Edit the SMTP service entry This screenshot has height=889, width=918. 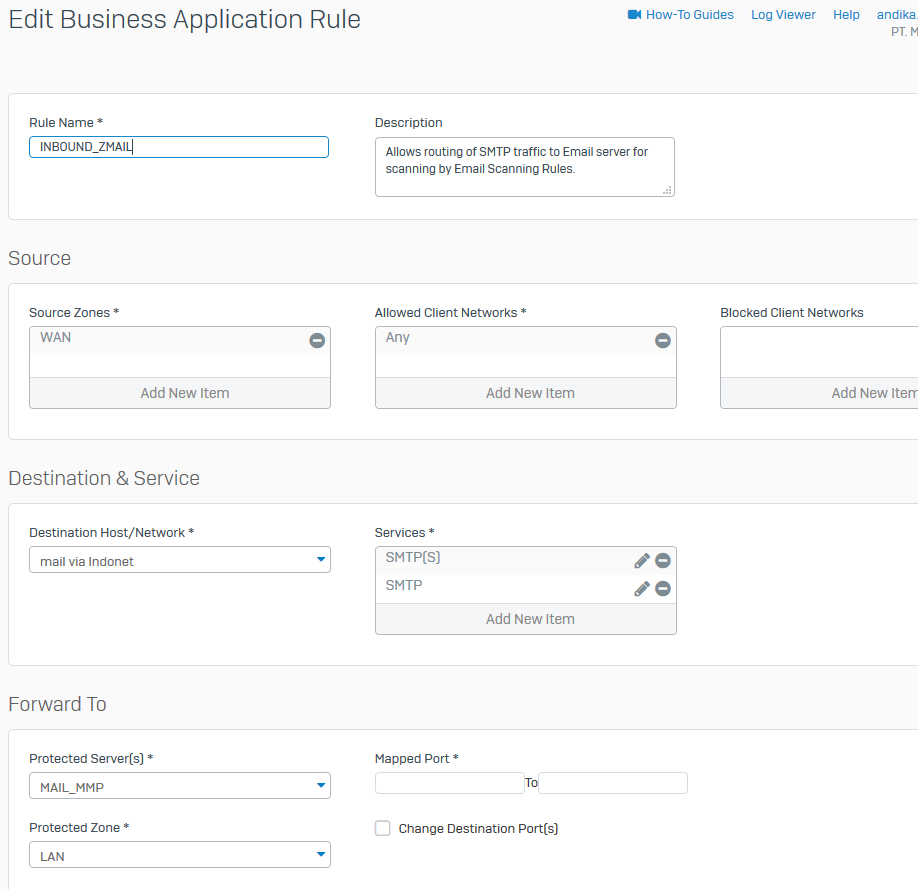pos(642,589)
